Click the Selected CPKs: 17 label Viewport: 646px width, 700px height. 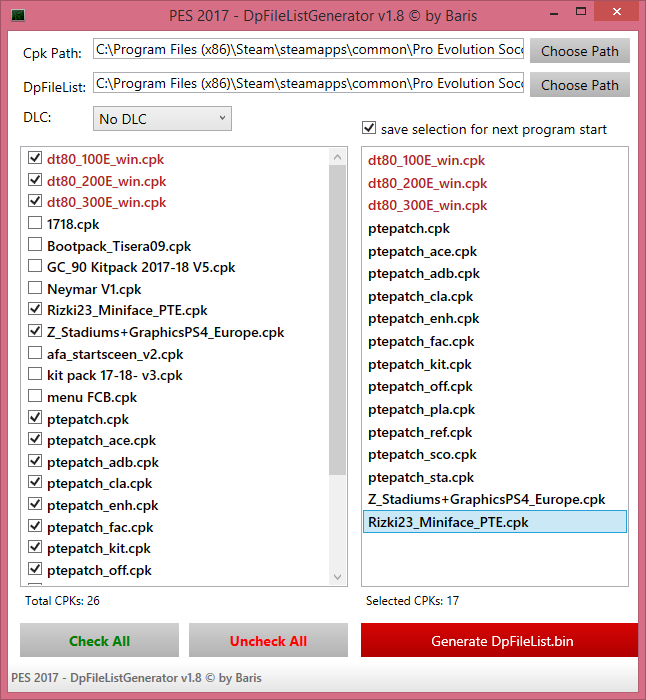point(412,600)
